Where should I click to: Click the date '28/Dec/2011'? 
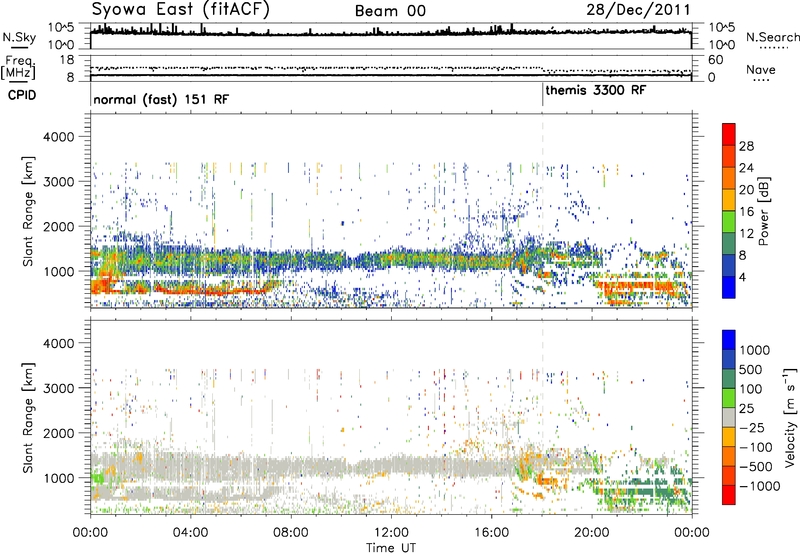coord(638,9)
